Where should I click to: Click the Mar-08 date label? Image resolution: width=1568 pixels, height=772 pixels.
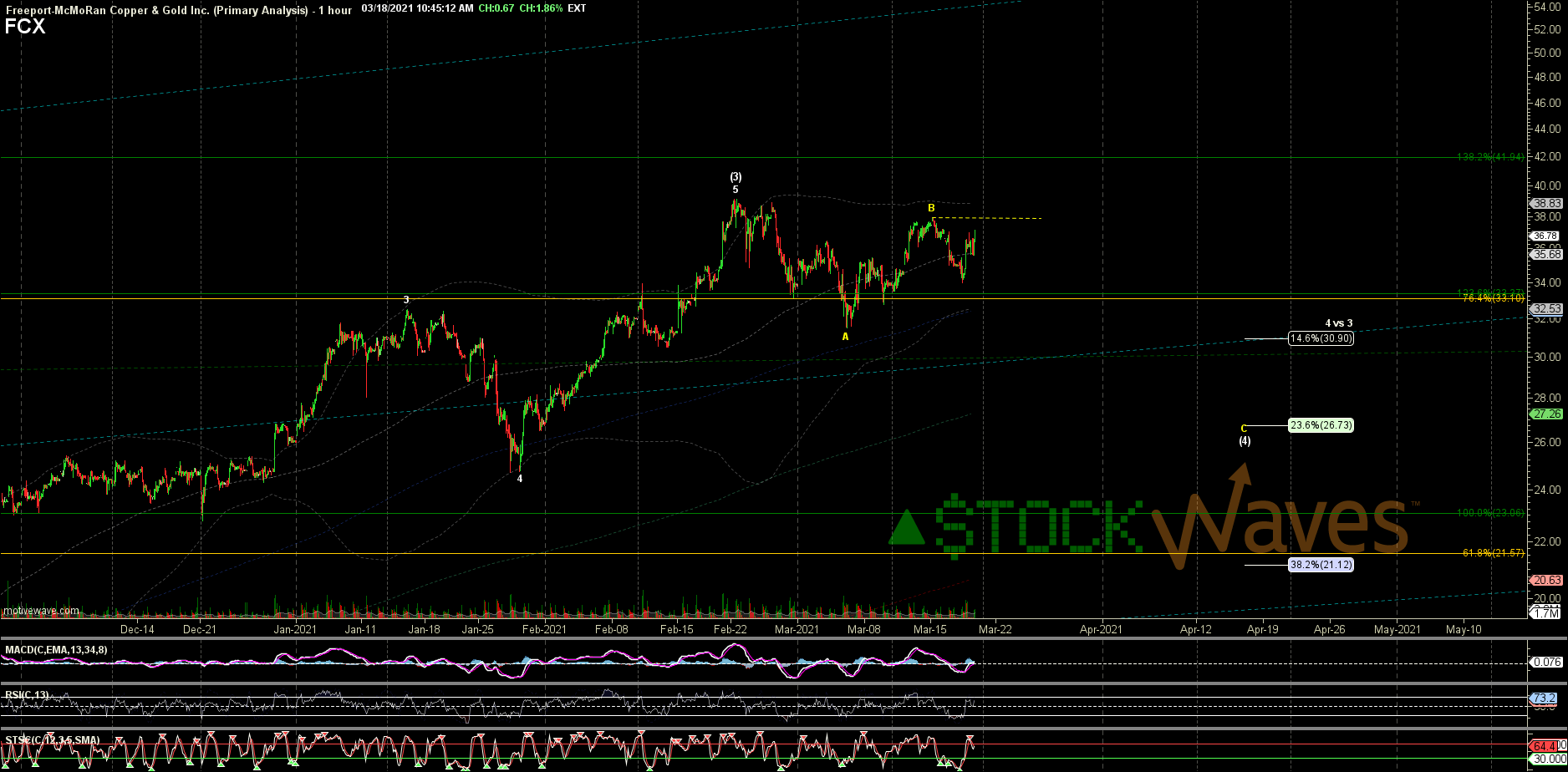[864, 629]
